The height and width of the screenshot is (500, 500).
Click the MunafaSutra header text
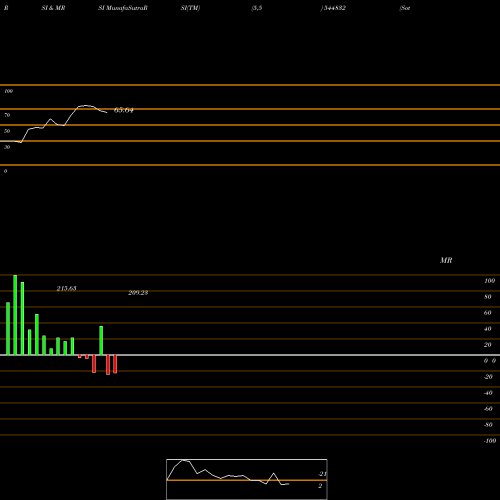(x=125, y=8)
